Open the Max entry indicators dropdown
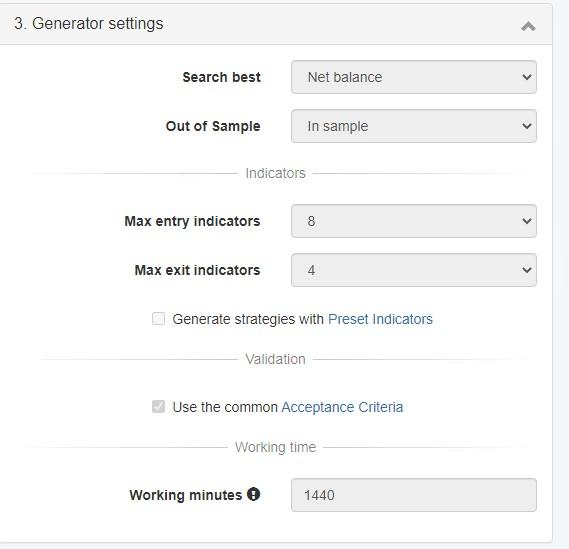This screenshot has height=549, width=569. click(x=414, y=221)
